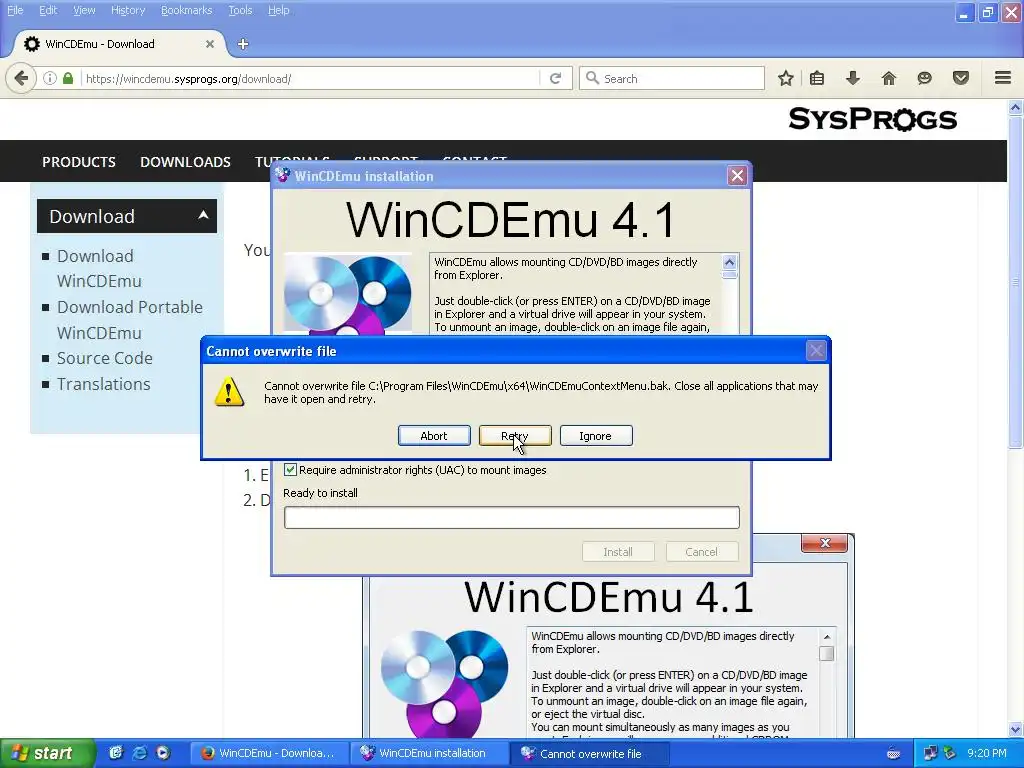
Task: Launch Show Desktop quick launch icon
Action: pyautogui.click(x=116, y=753)
